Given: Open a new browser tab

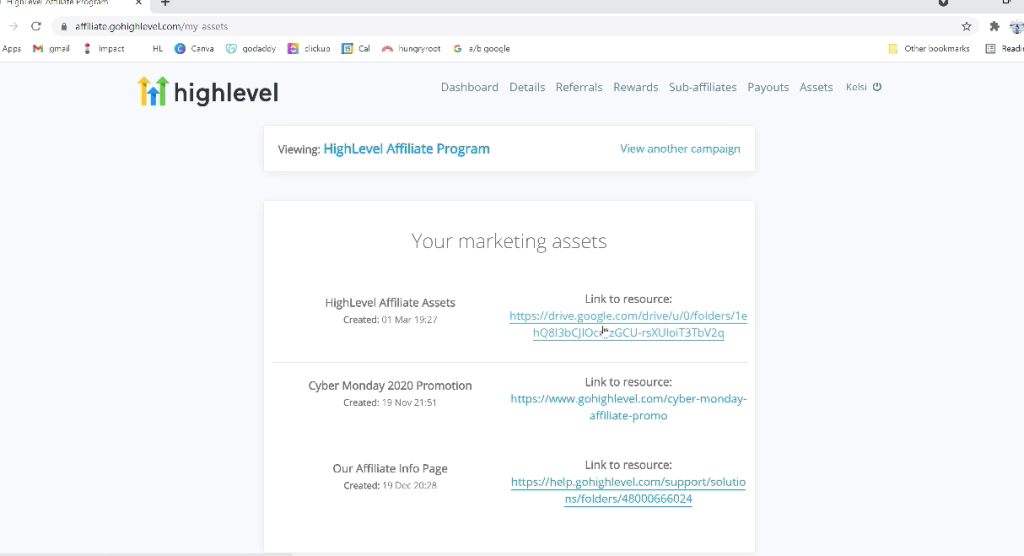Looking at the screenshot, I should 166,4.
